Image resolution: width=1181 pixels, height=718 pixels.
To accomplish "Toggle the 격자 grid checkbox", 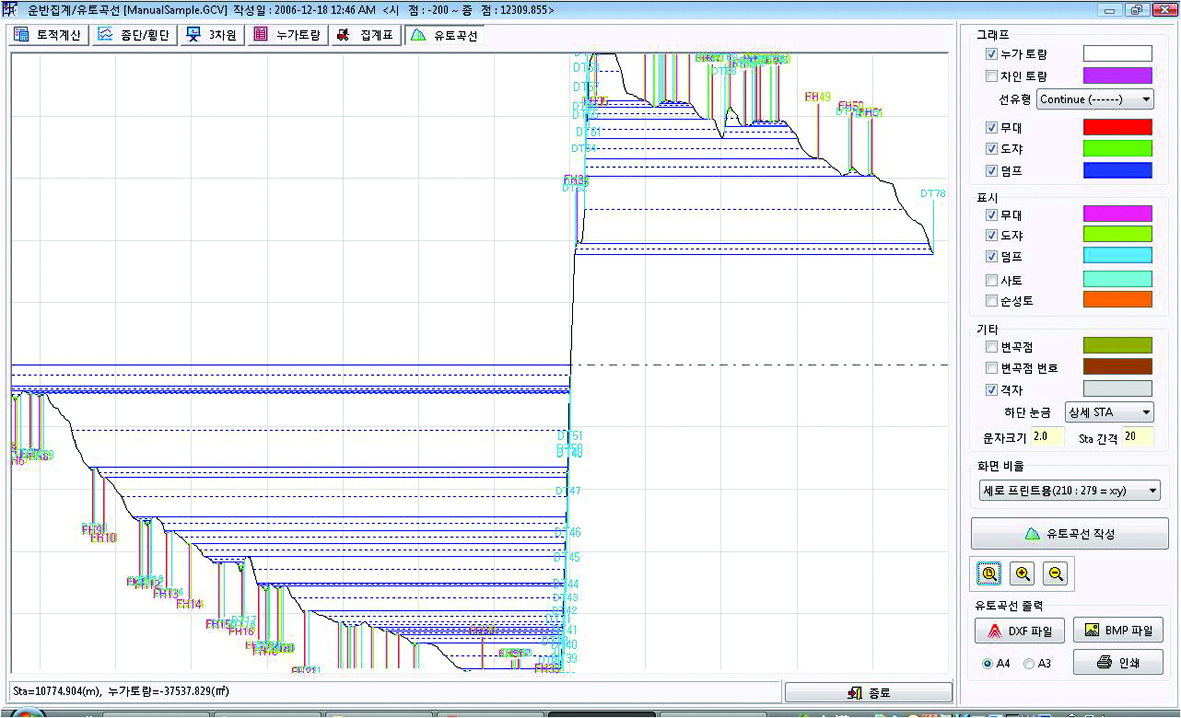I will (x=992, y=389).
